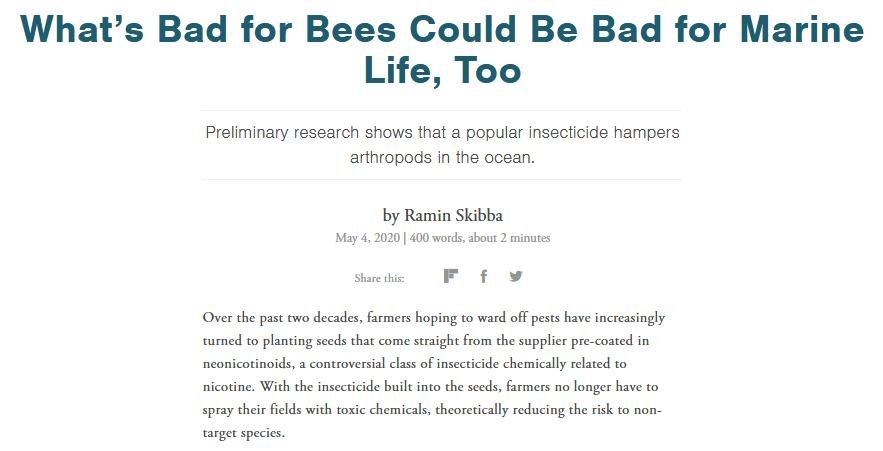883x451 pixels.
Task: Click 'Life, Too' in the headline
Action: (441, 71)
